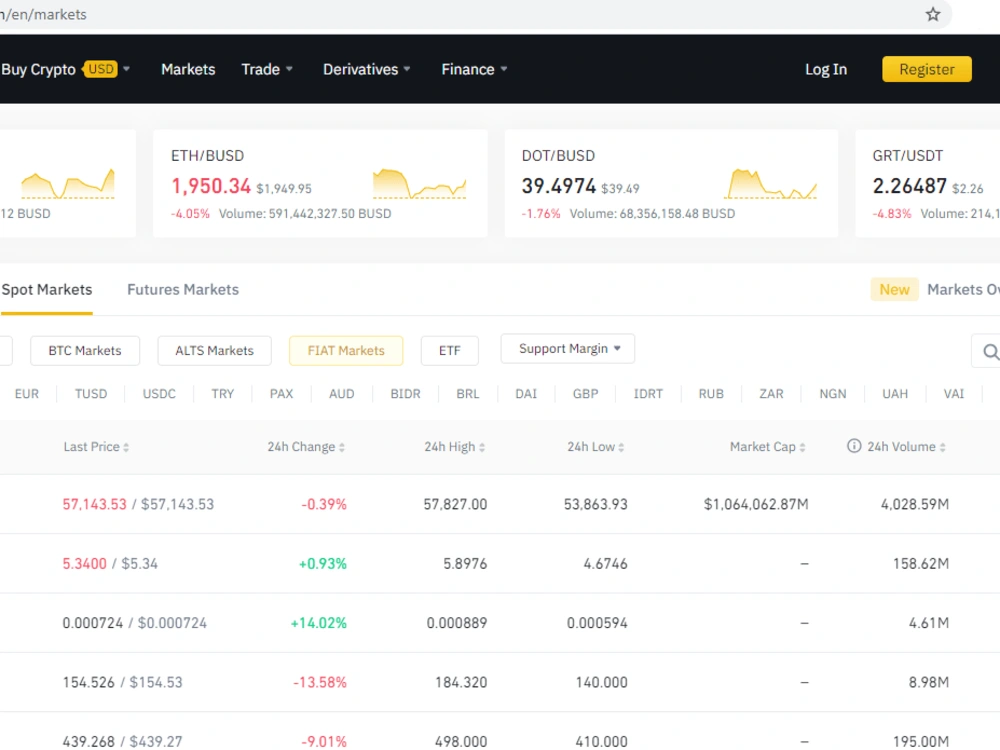
Task: Bookmark page with the star icon
Action: (x=932, y=14)
